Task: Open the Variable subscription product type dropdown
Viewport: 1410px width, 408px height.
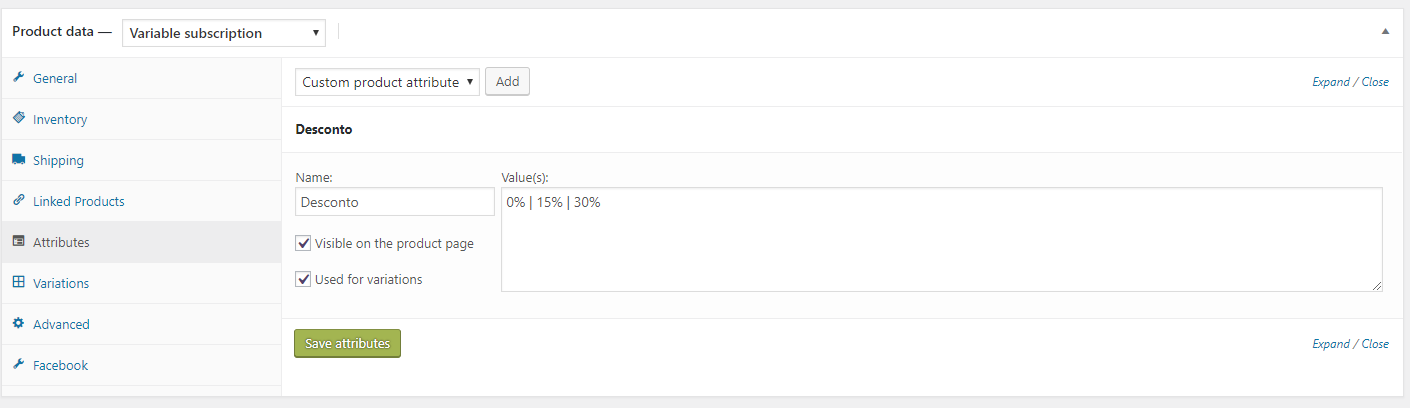Action: 223,33
